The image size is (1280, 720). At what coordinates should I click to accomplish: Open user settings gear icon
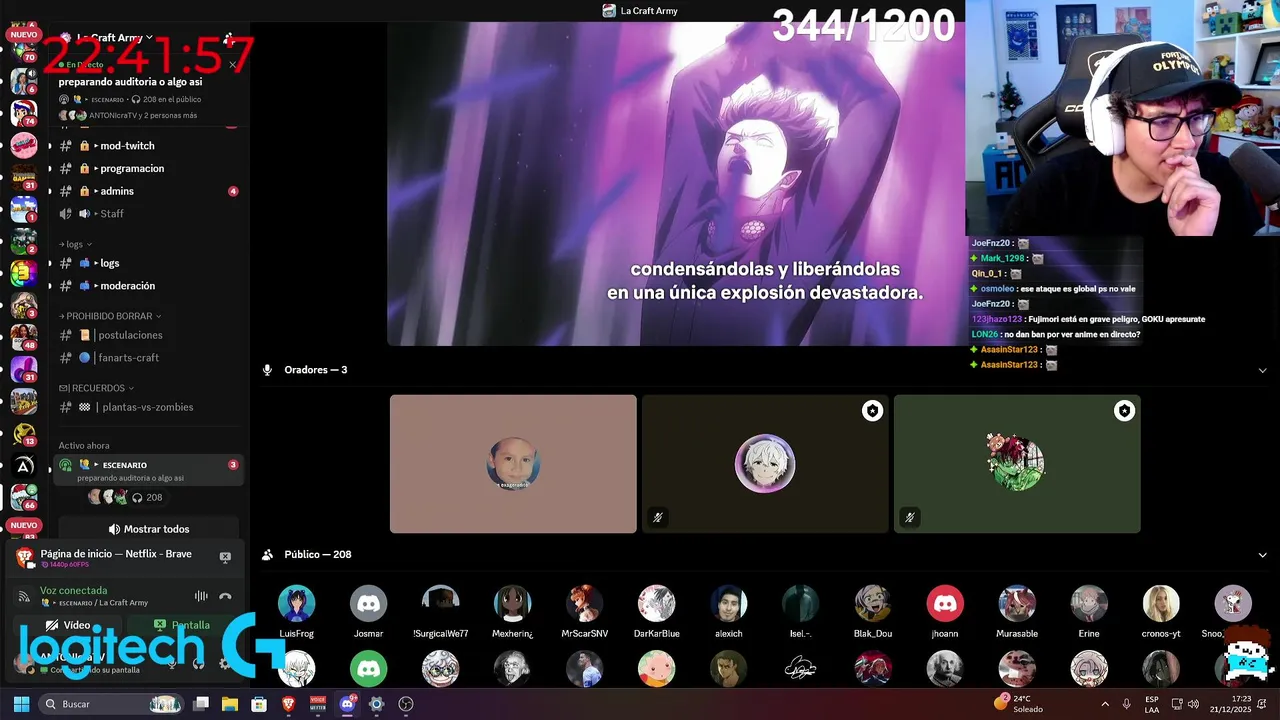[x=224, y=663]
